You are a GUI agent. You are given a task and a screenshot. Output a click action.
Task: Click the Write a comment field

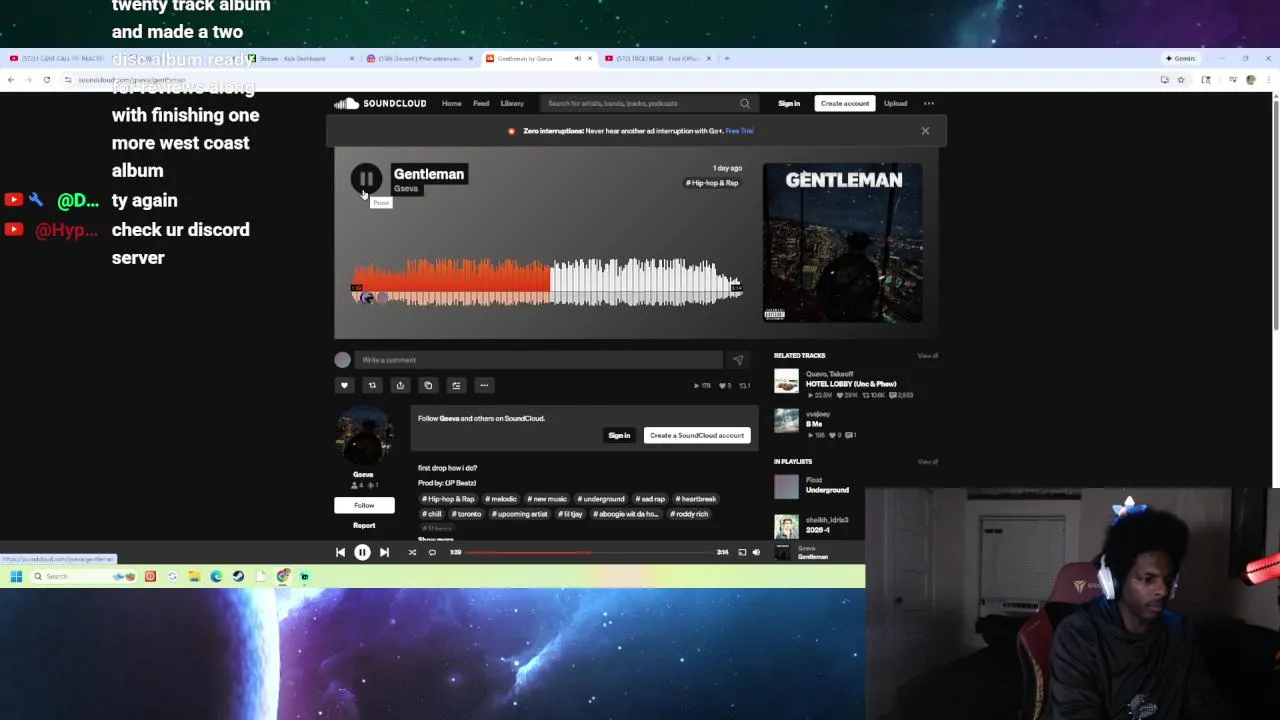point(538,360)
